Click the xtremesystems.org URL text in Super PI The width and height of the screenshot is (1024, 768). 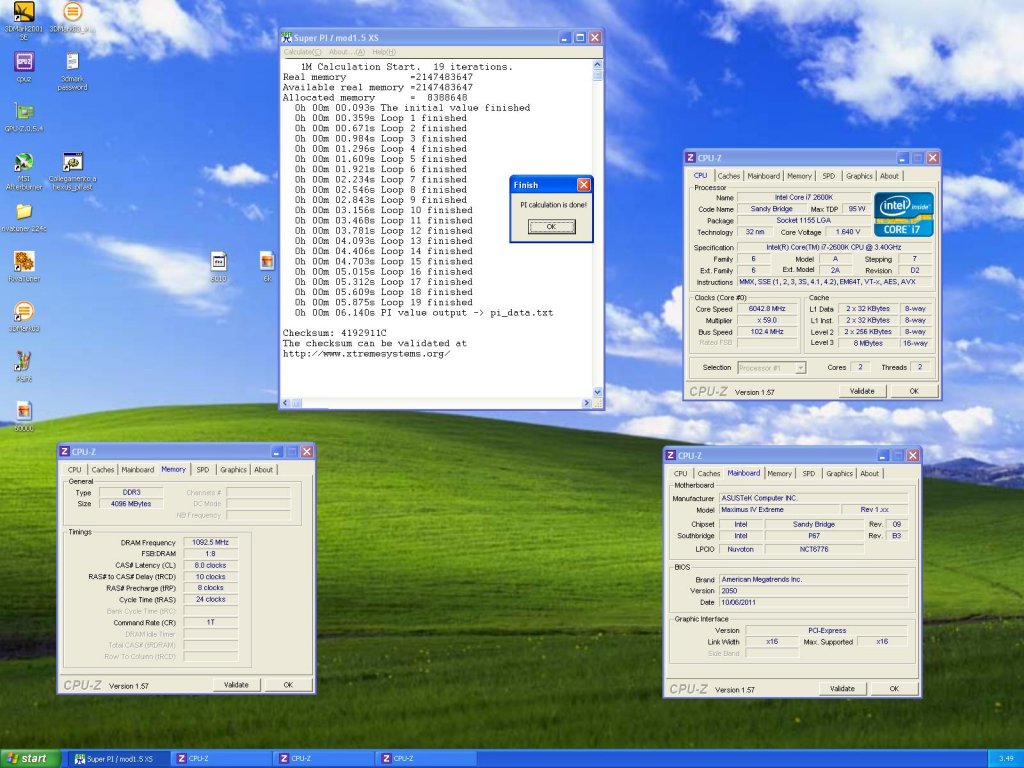[366, 354]
